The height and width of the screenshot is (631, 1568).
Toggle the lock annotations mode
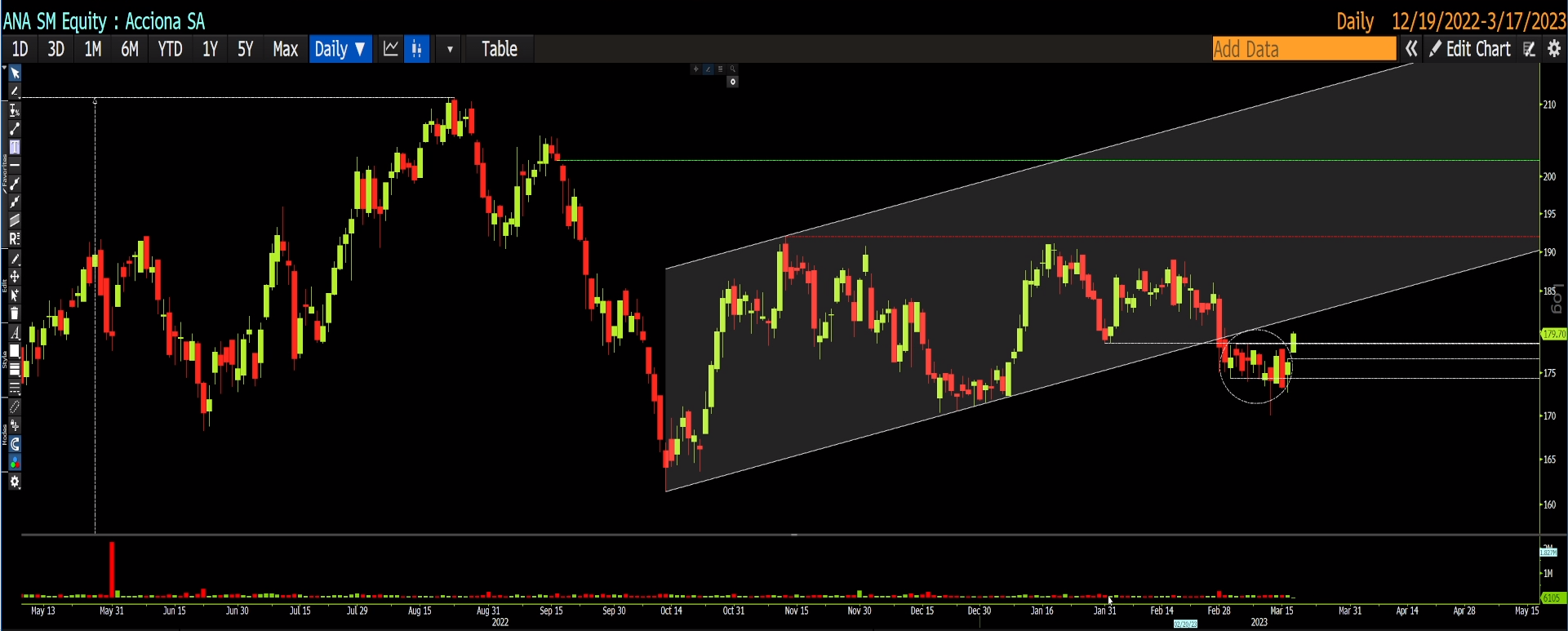click(x=15, y=425)
